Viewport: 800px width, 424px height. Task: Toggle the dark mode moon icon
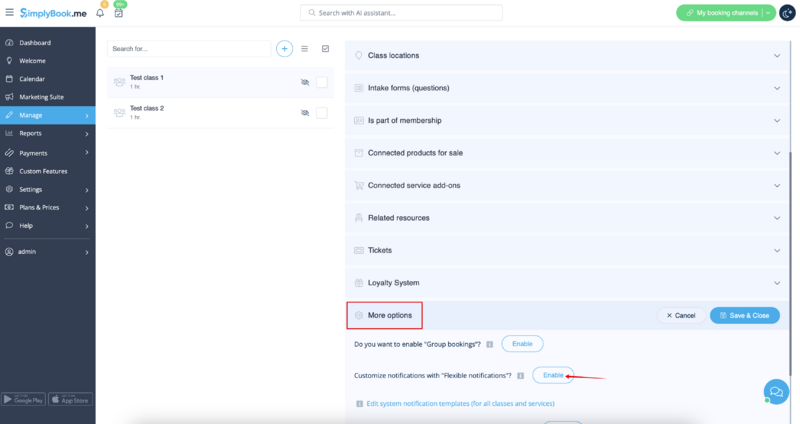coord(787,13)
